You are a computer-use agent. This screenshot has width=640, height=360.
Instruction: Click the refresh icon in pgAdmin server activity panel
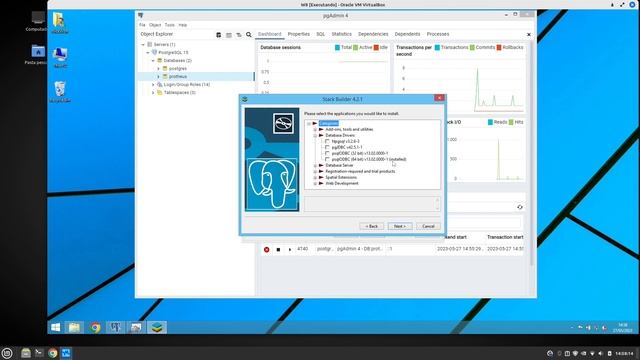click(x=520, y=207)
